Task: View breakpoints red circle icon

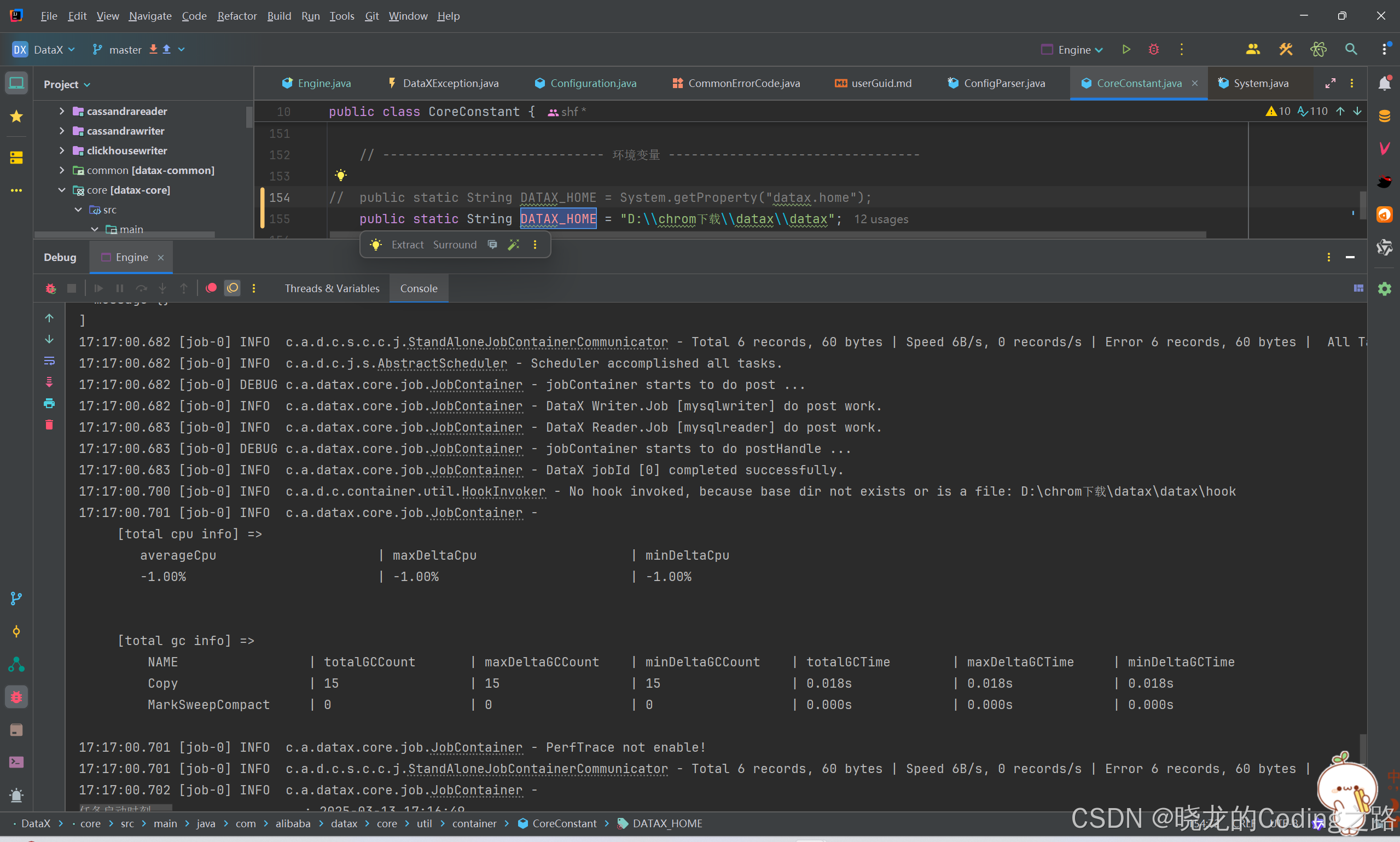Action: tap(211, 288)
